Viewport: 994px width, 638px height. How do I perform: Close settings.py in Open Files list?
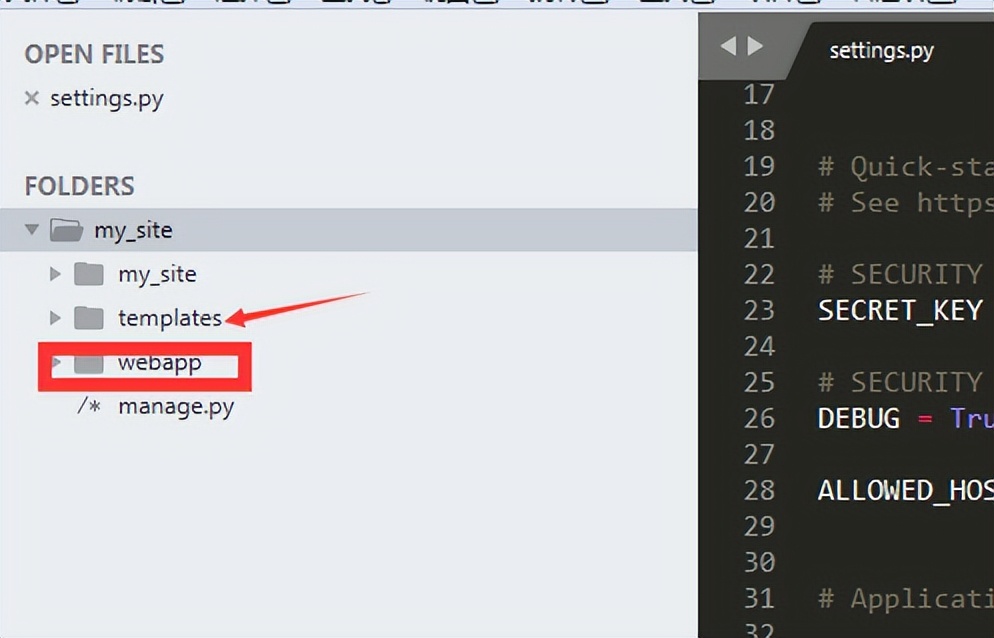point(32,98)
